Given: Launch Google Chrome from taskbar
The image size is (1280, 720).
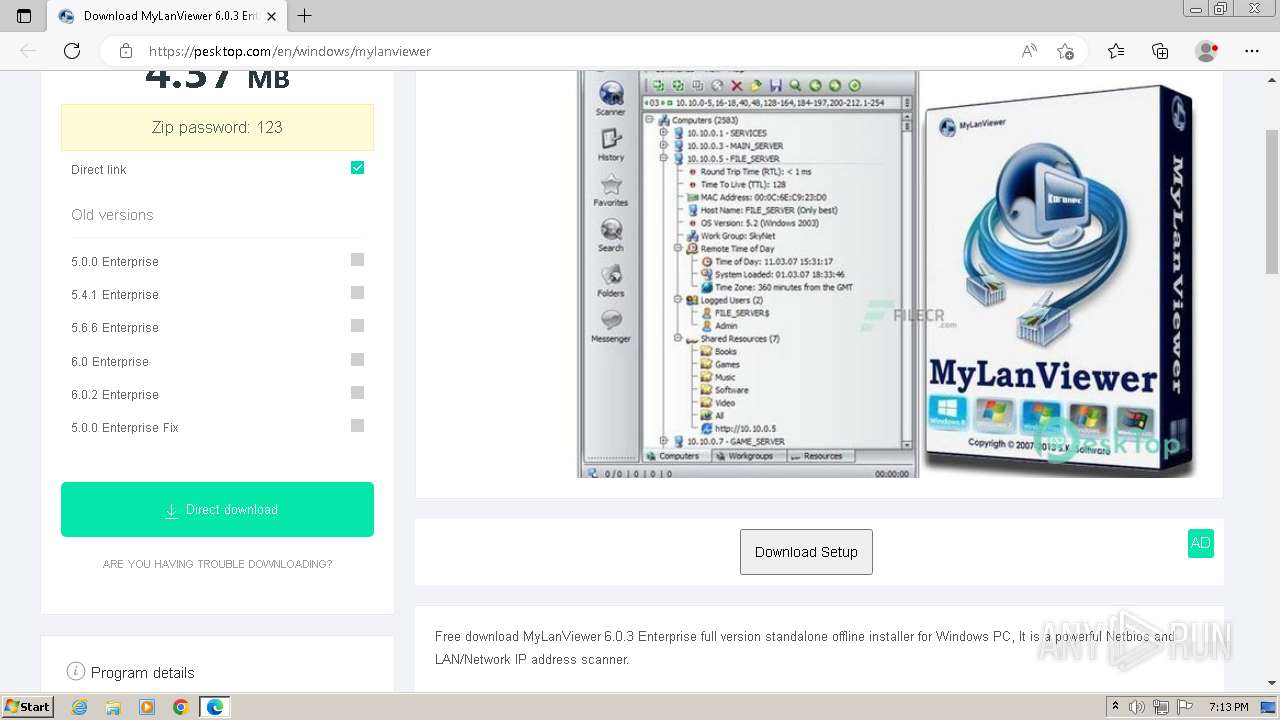Looking at the screenshot, I should pos(180,707).
